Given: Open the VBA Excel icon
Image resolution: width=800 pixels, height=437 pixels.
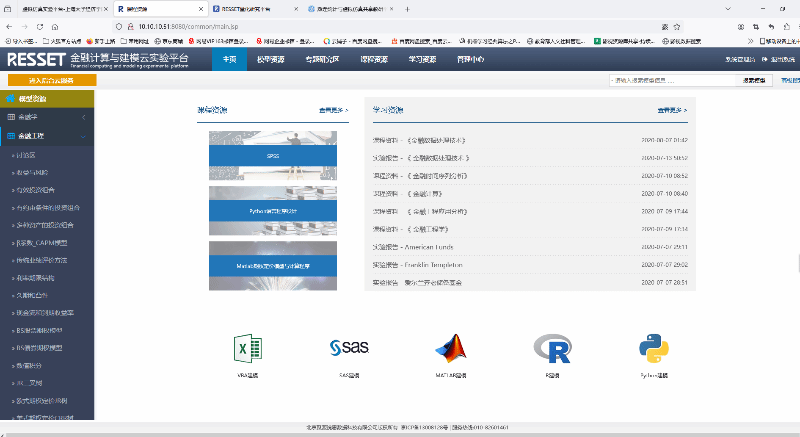Looking at the screenshot, I should click(247, 348).
